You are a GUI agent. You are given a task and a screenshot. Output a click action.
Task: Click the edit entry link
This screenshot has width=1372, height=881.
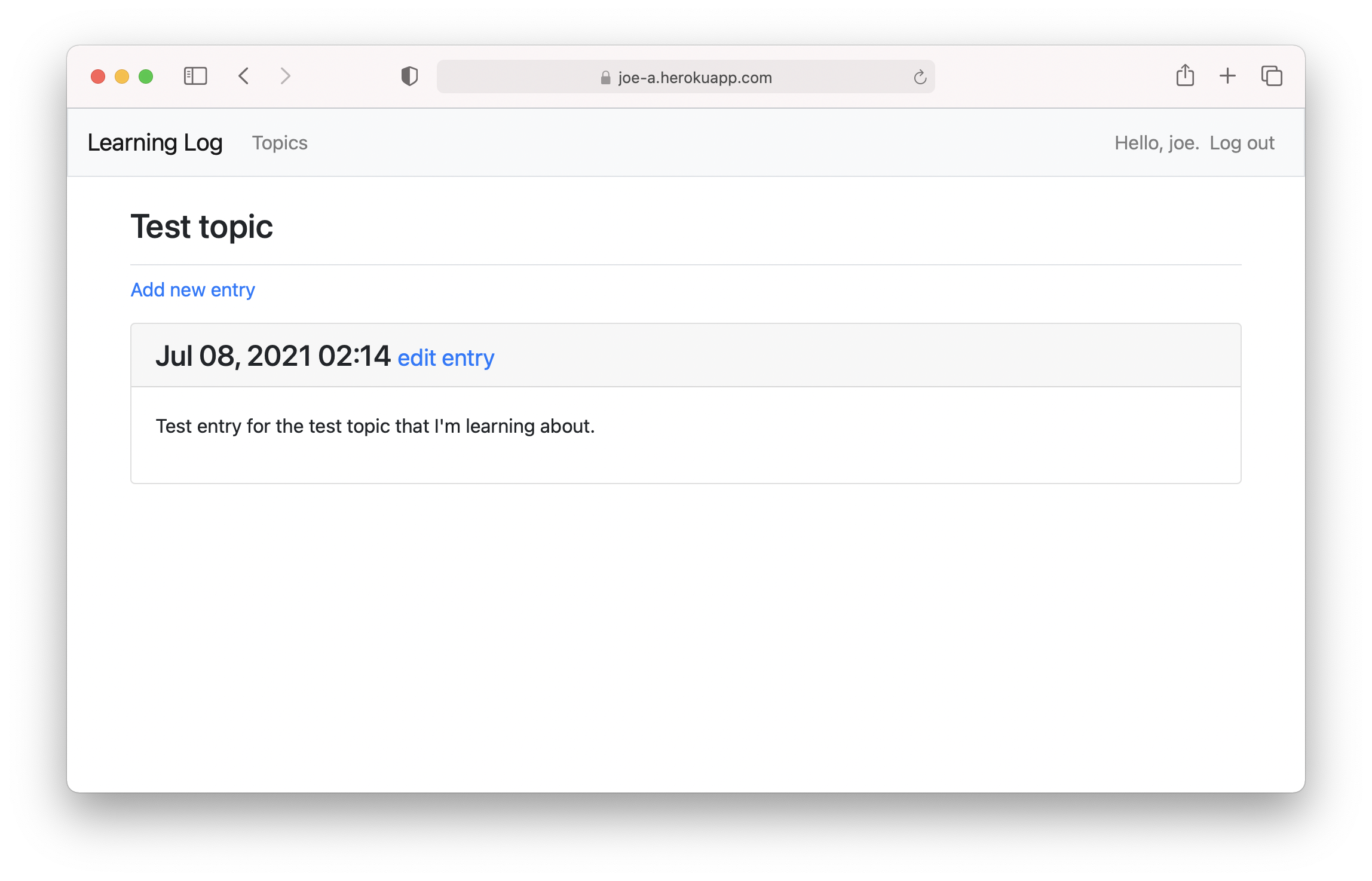446,357
